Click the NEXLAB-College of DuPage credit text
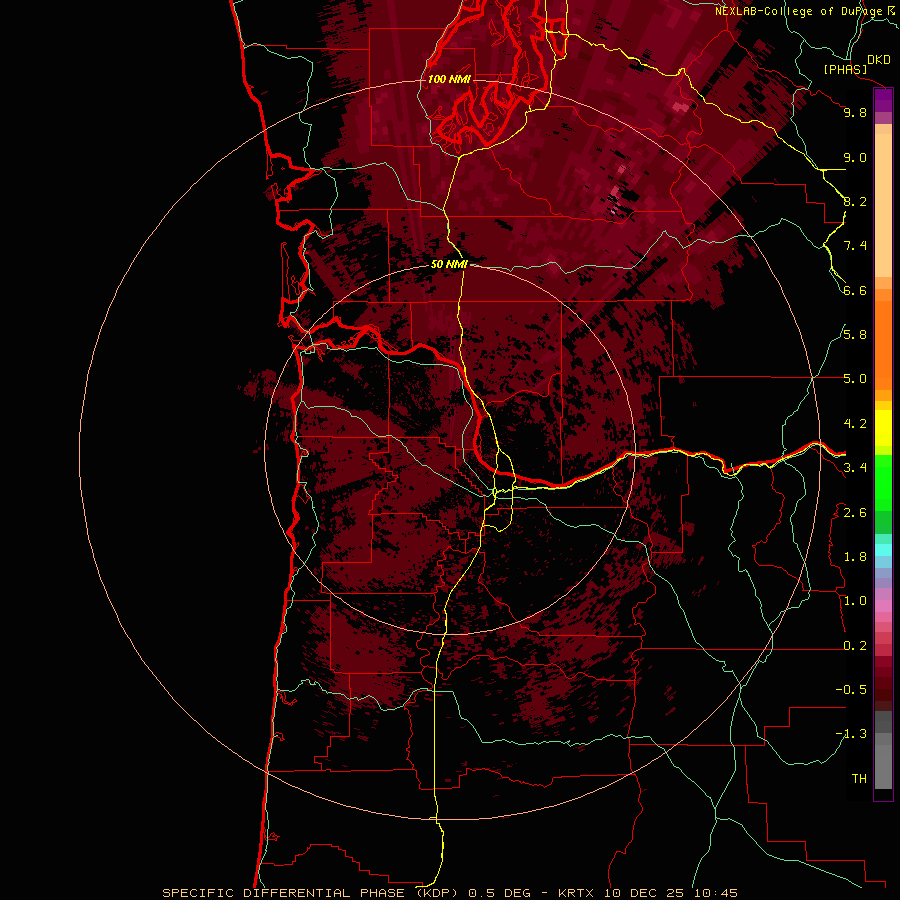900x900 pixels. click(798, 11)
